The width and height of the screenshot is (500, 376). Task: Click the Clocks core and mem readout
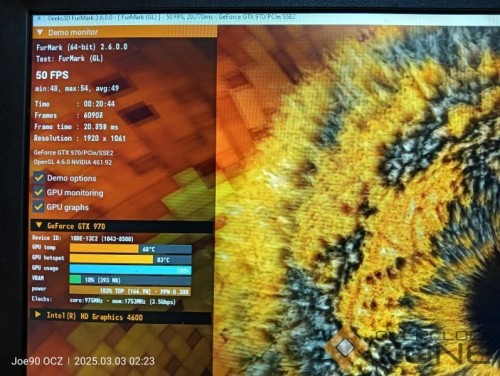click(x=123, y=301)
